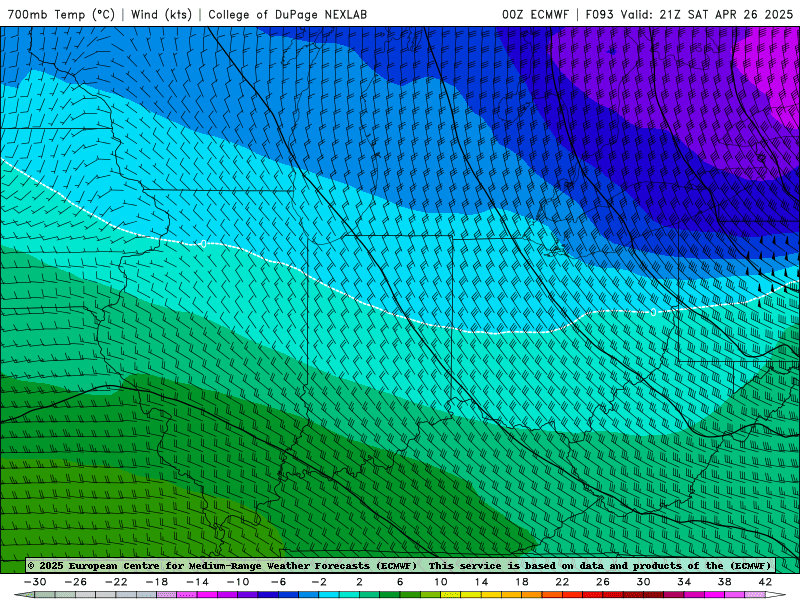Image resolution: width=800 pixels, height=600 pixels.
Task: Click the -18 legend value
Action: tap(157, 582)
